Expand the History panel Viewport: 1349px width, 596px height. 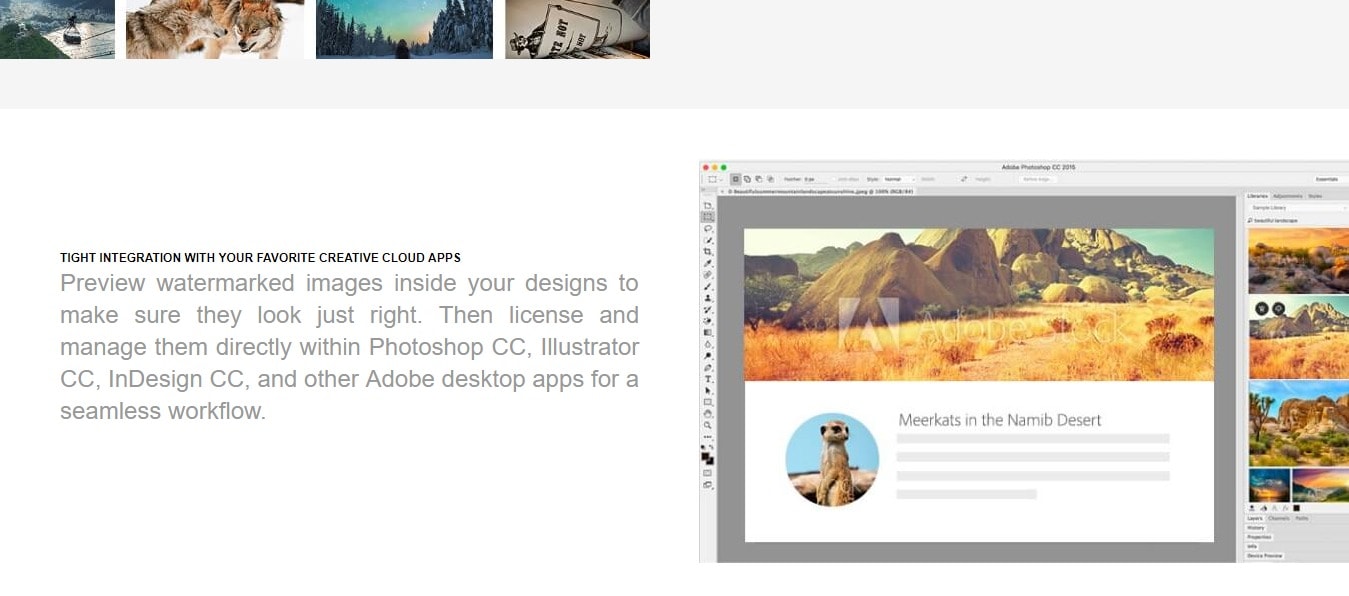(x=1256, y=528)
